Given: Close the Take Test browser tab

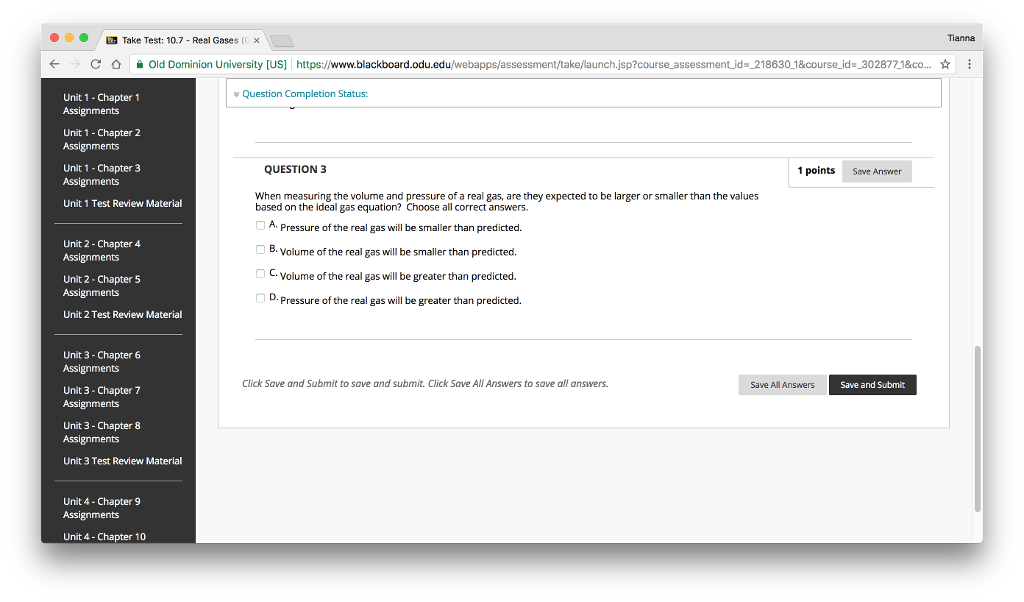Looking at the screenshot, I should point(257,40).
